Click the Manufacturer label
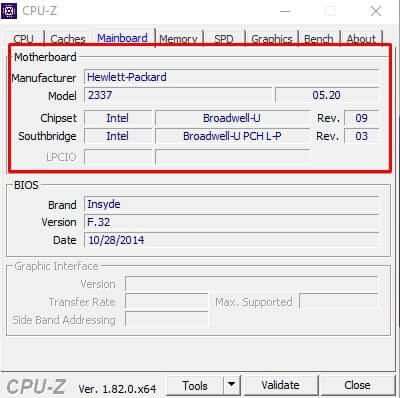 click(44, 78)
